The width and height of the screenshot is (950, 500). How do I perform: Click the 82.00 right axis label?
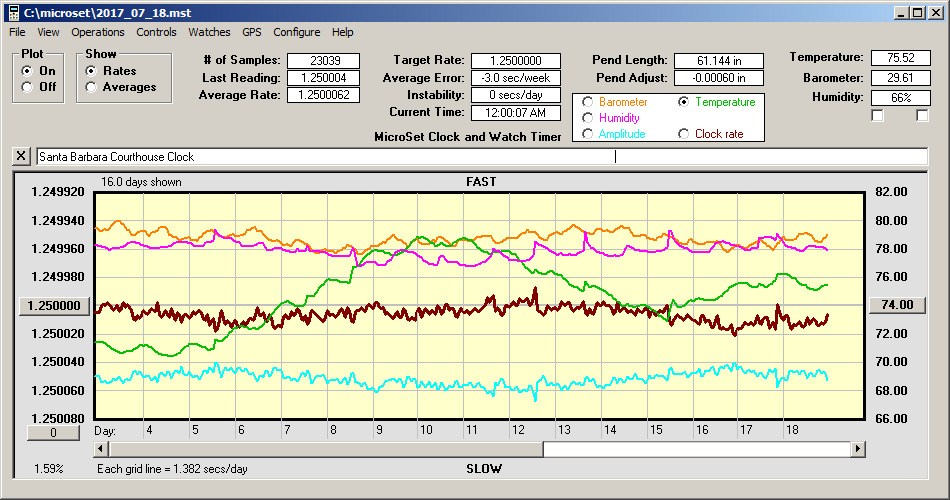click(x=891, y=192)
